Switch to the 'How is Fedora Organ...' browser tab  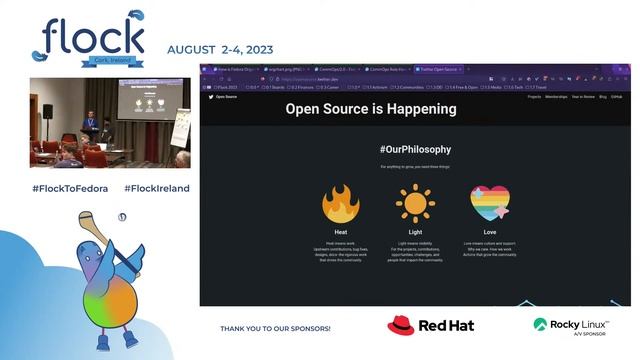pos(235,69)
